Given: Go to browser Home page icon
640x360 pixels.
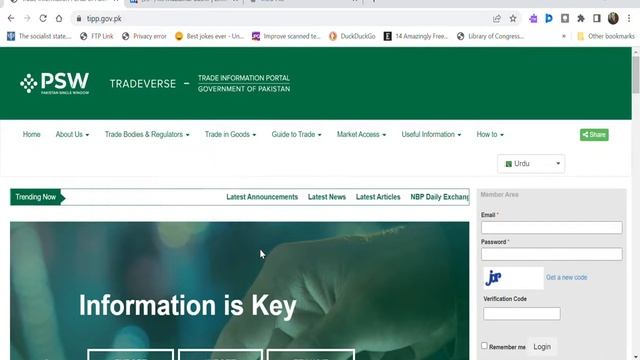Looking at the screenshot, I should [x=59, y=18].
